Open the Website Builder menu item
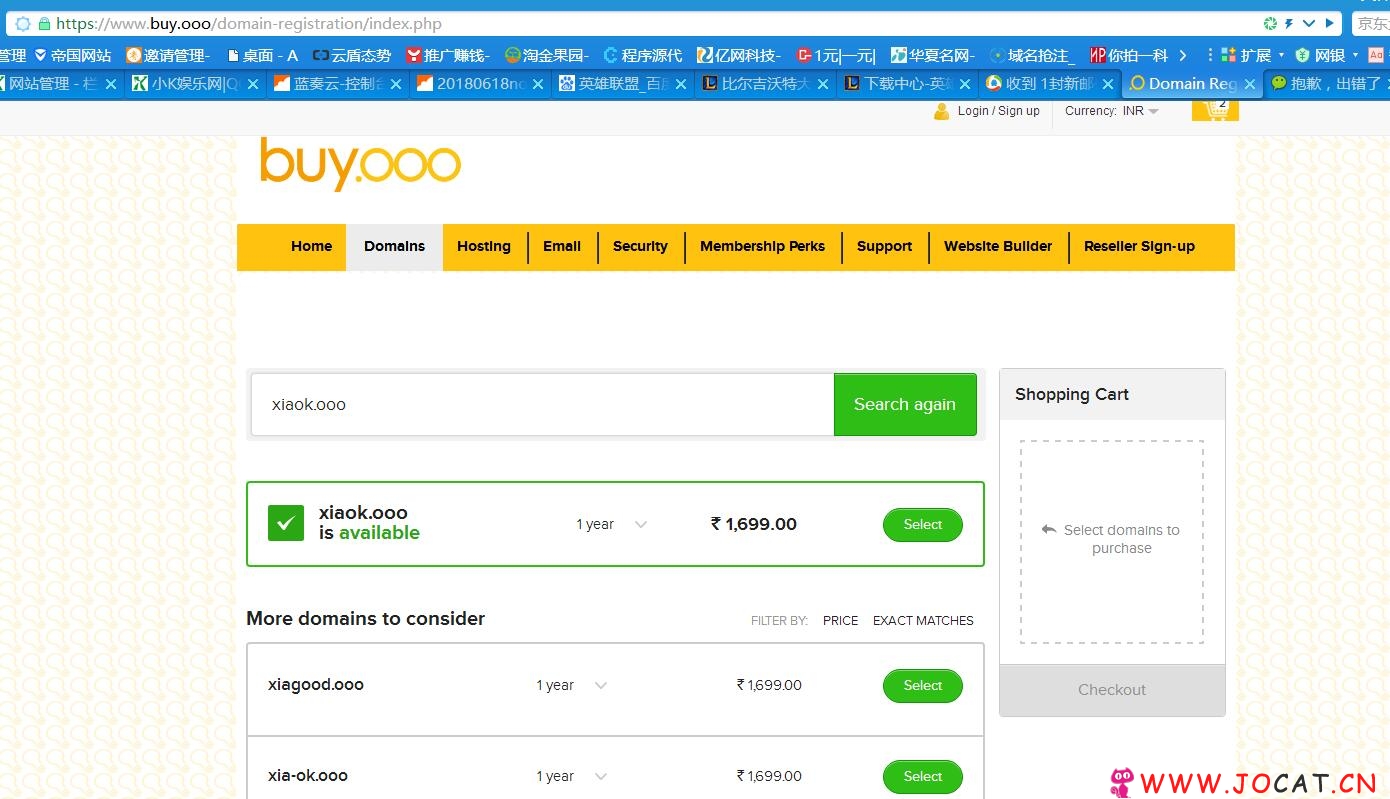The image size is (1390, 799). (998, 246)
